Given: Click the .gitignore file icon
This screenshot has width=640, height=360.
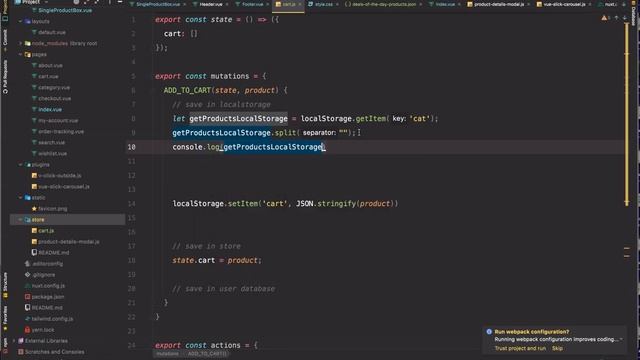Looking at the screenshot, I should point(27,275).
